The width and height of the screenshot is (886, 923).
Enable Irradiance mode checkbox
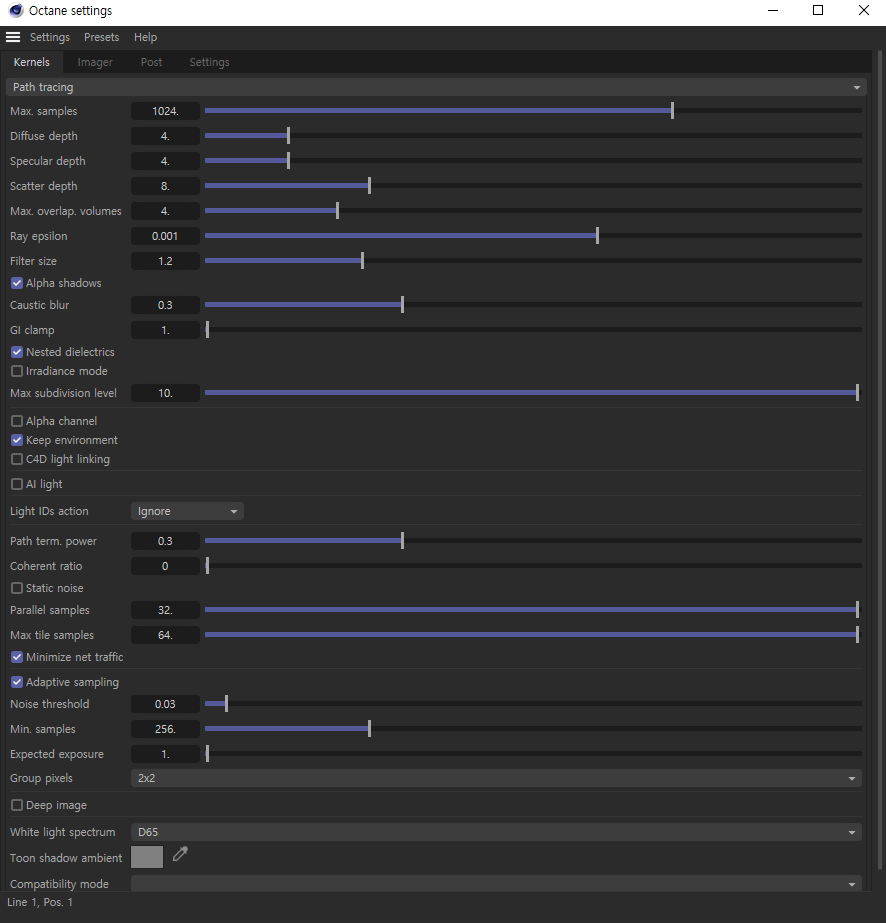click(17, 371)
